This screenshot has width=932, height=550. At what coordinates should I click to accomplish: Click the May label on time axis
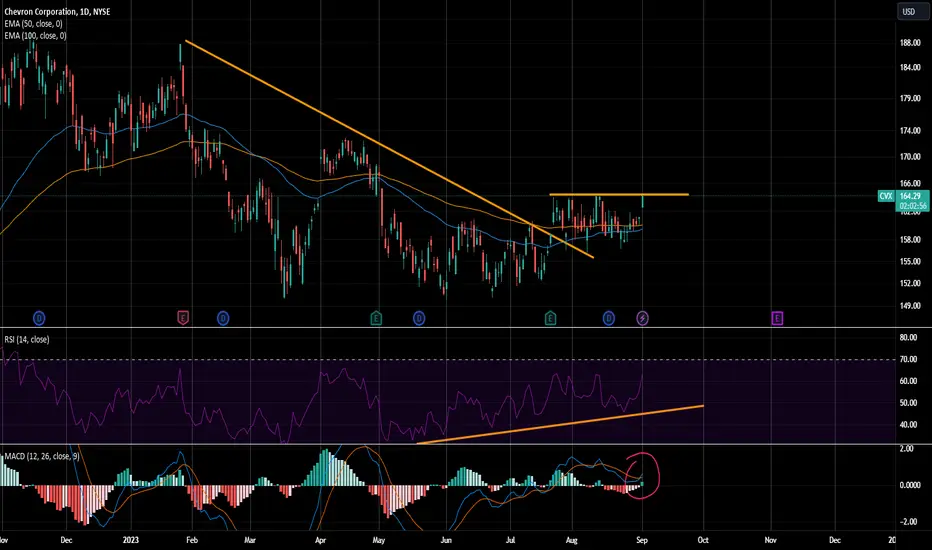pos(379,540)
